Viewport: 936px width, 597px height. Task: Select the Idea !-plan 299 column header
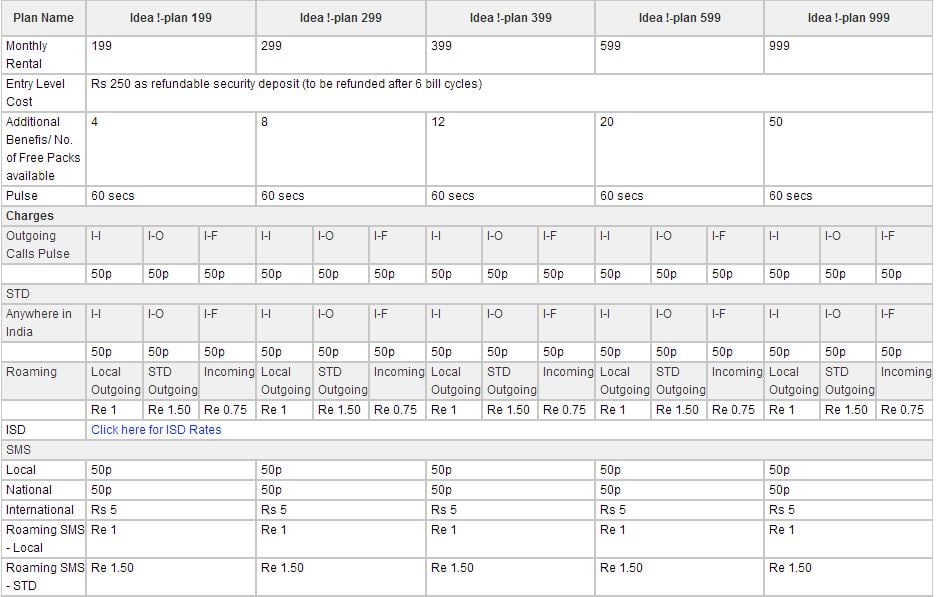[x=341, y=18]
